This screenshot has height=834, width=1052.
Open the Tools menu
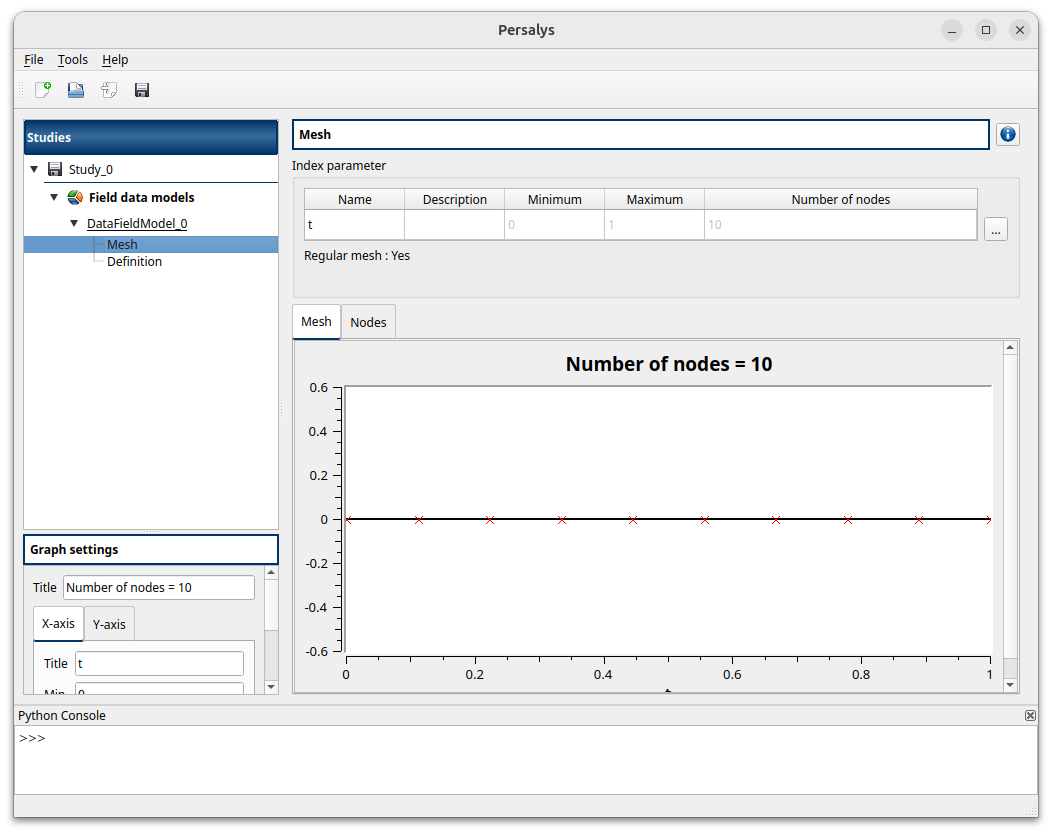(x=72, y=60)
